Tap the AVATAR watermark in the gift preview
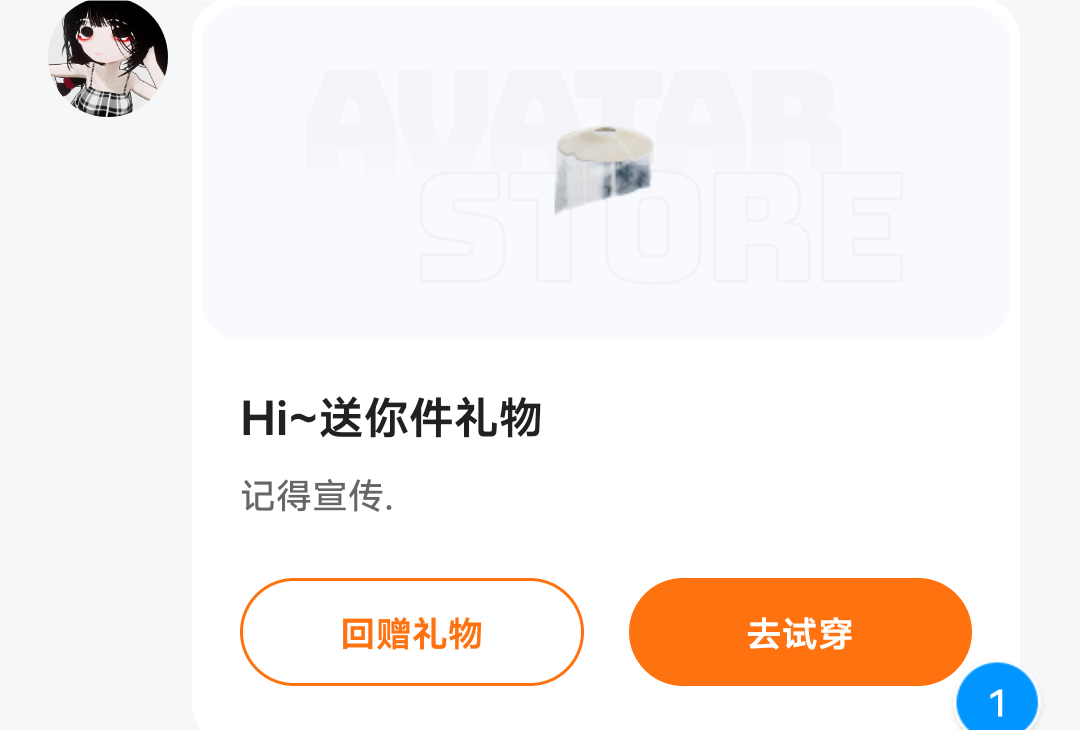Screen dimensions: 1080x730 [572, 123]
